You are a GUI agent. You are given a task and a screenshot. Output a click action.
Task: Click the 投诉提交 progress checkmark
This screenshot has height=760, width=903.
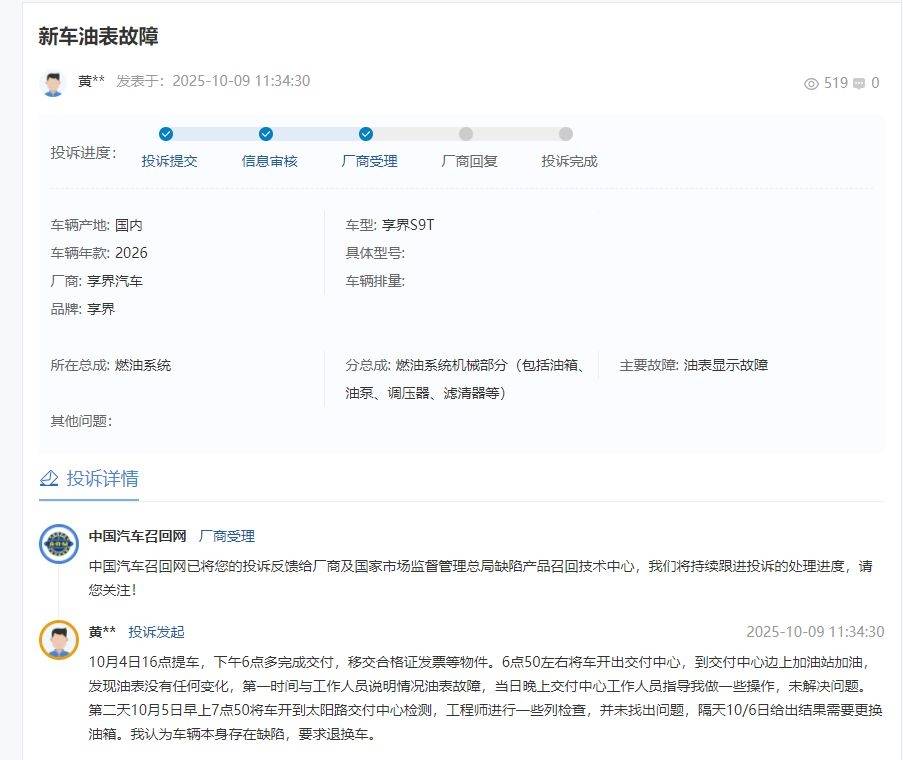[166, 134]
